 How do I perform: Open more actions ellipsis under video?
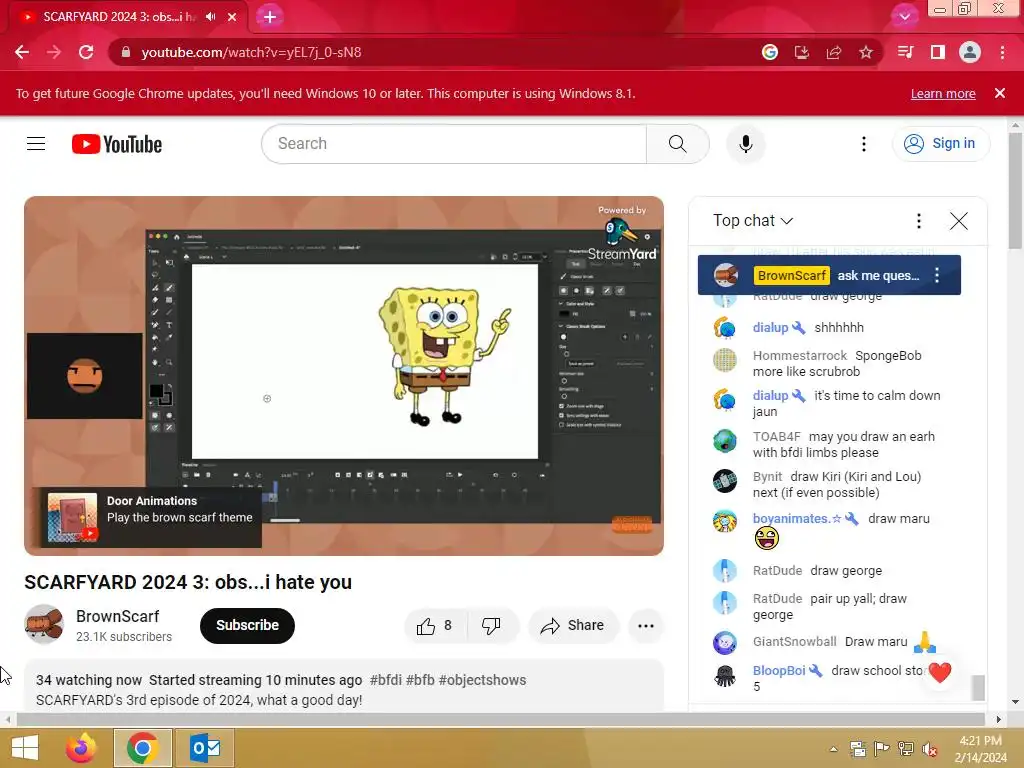646,626
